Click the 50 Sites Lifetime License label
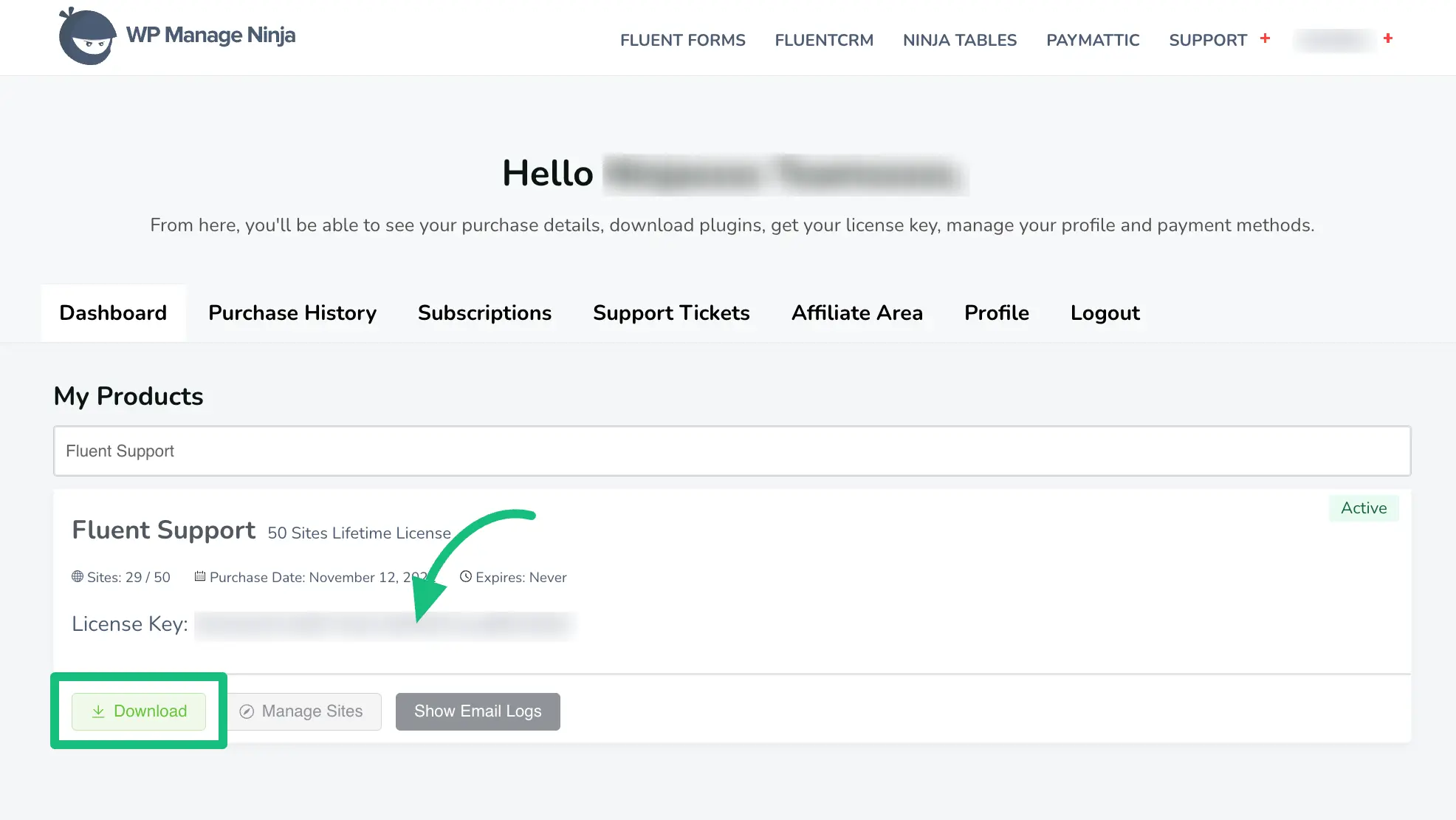Screen dimensions: 1456x820 click(x=359, y=533)
